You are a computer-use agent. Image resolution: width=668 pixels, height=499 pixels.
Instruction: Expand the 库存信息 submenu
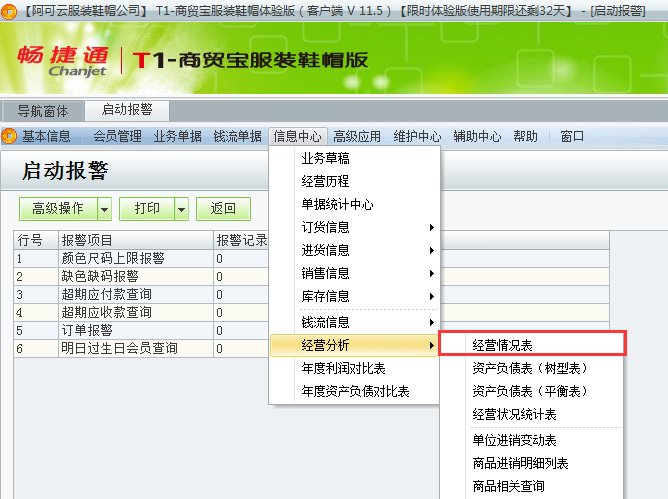354,297
